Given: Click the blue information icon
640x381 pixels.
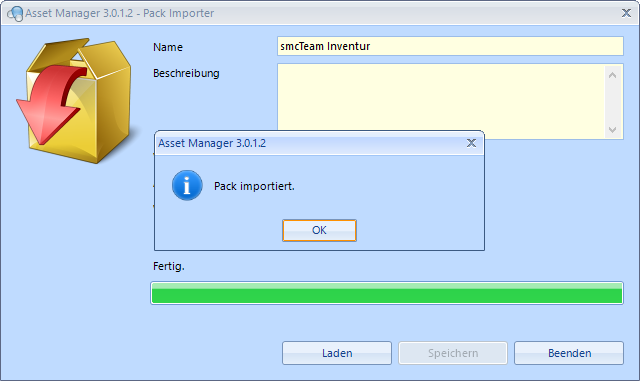Looking at the screenshot, I should click(x=187, y=185).
